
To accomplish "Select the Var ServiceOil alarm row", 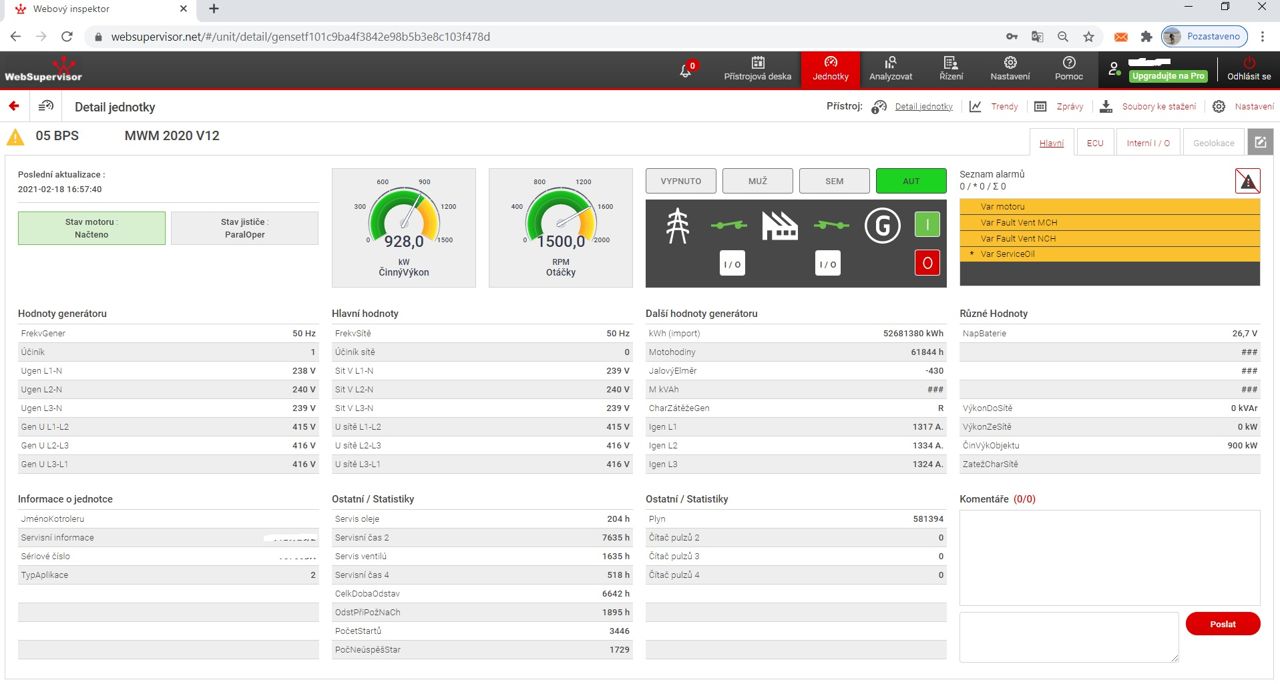I will (x=1110, y=255).
